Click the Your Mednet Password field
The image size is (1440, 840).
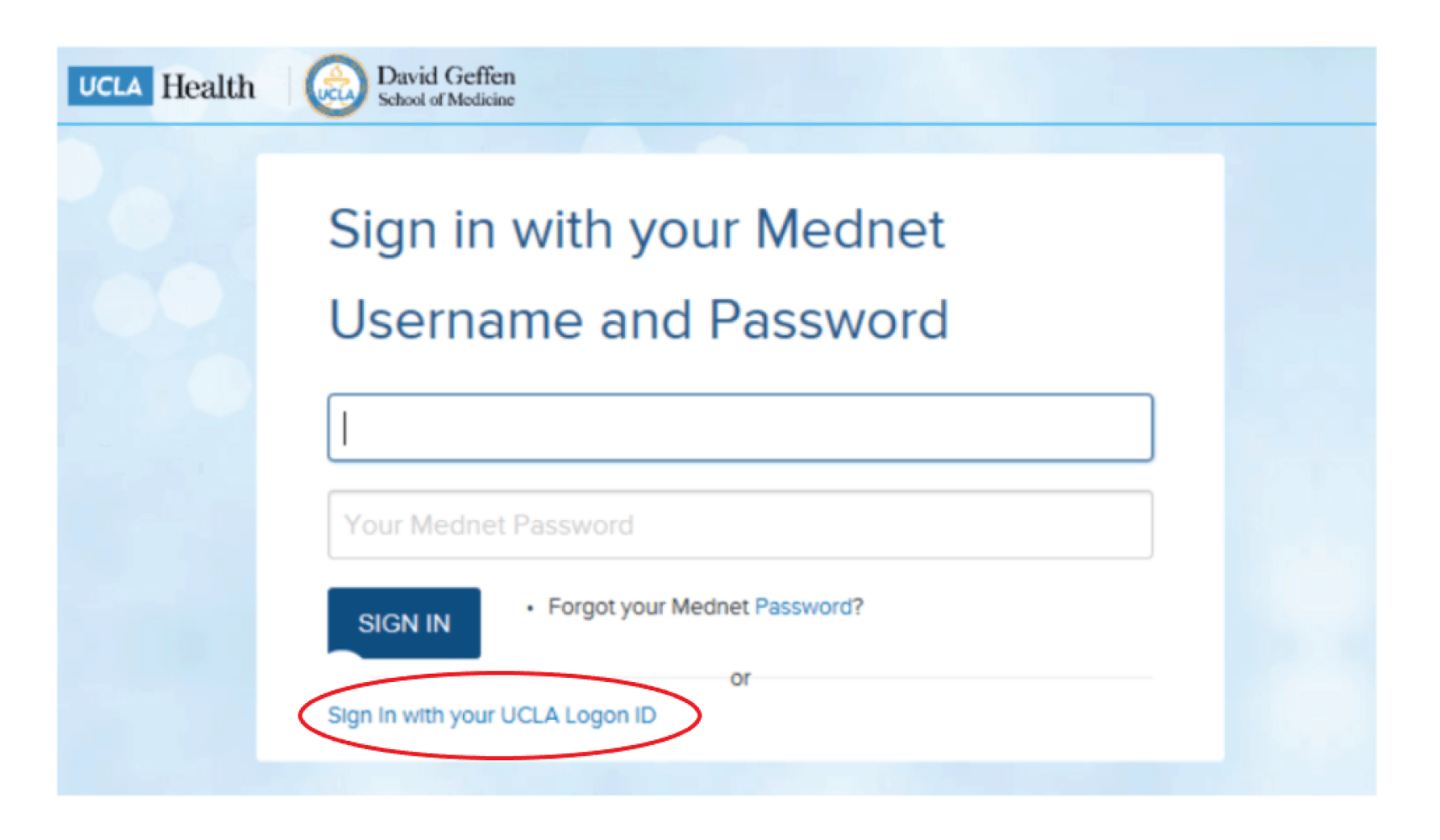tap(739, 525)
